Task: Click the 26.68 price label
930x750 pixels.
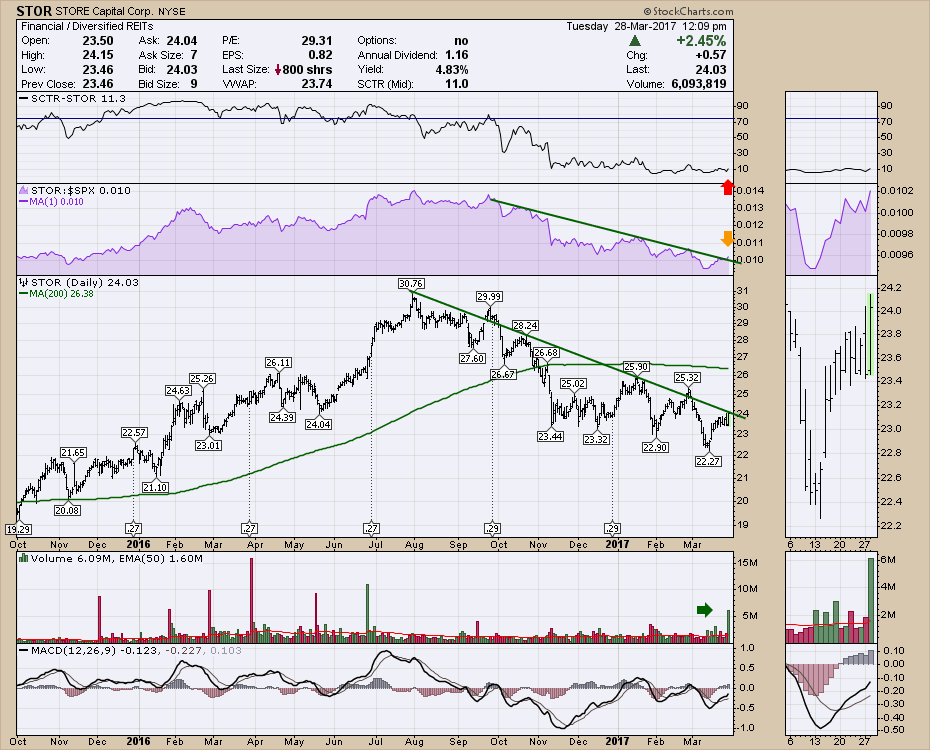Action: (x=546, y=353)
